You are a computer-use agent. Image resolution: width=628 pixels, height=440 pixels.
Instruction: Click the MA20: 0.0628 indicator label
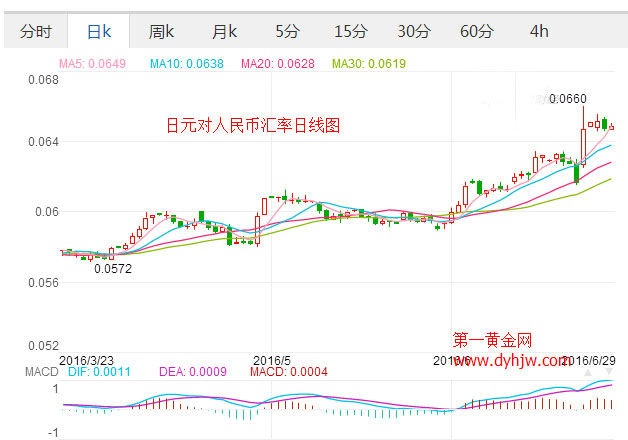coord(278,63)
